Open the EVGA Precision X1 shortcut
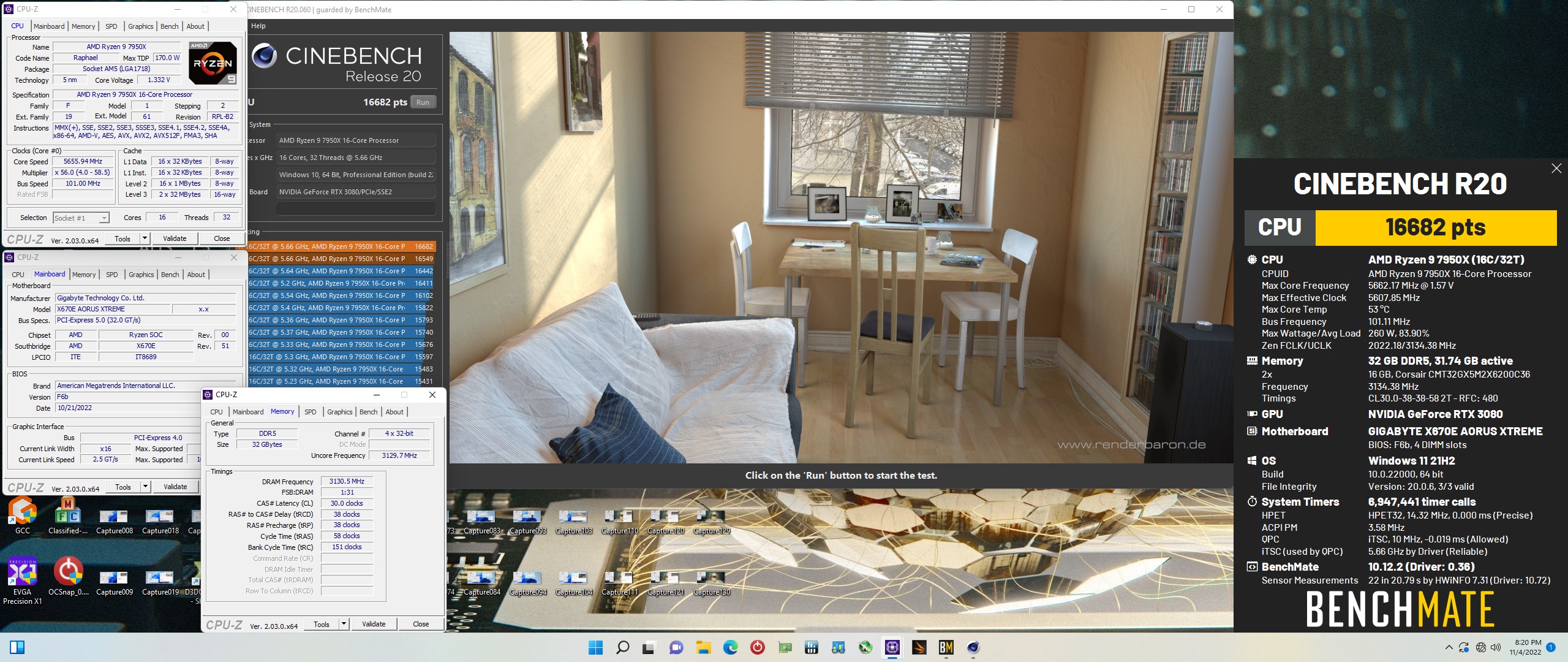Screen dimensions: 1568x662 [x=22, y=580]
